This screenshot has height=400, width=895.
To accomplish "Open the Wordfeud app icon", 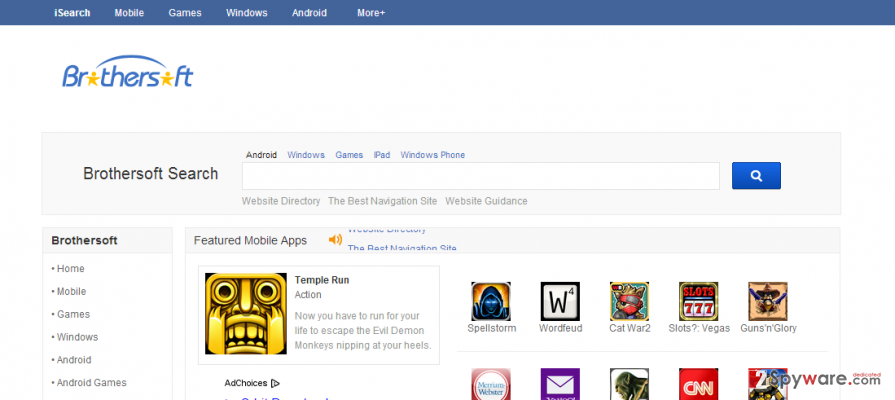I will pos(560,301).
